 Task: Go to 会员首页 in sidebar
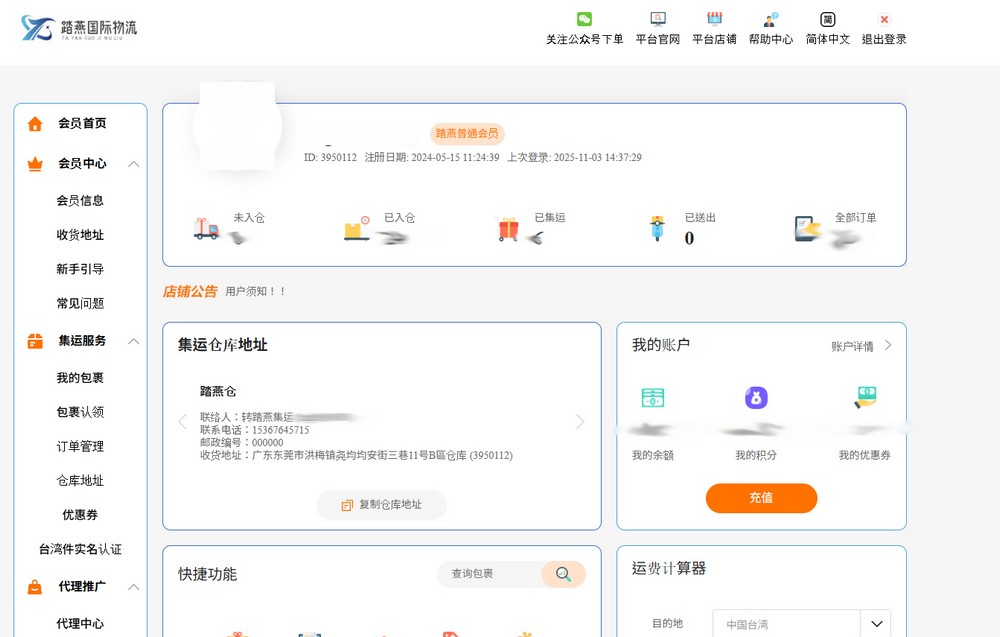click(x=81, y=123)
